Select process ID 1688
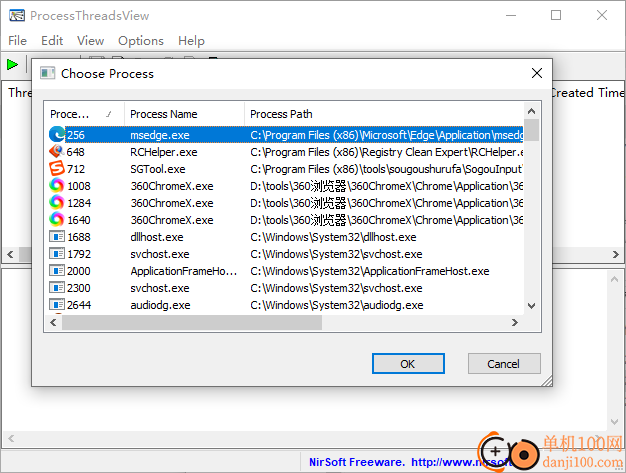Viewport: 626px width, 473px height. coord(79,237)
